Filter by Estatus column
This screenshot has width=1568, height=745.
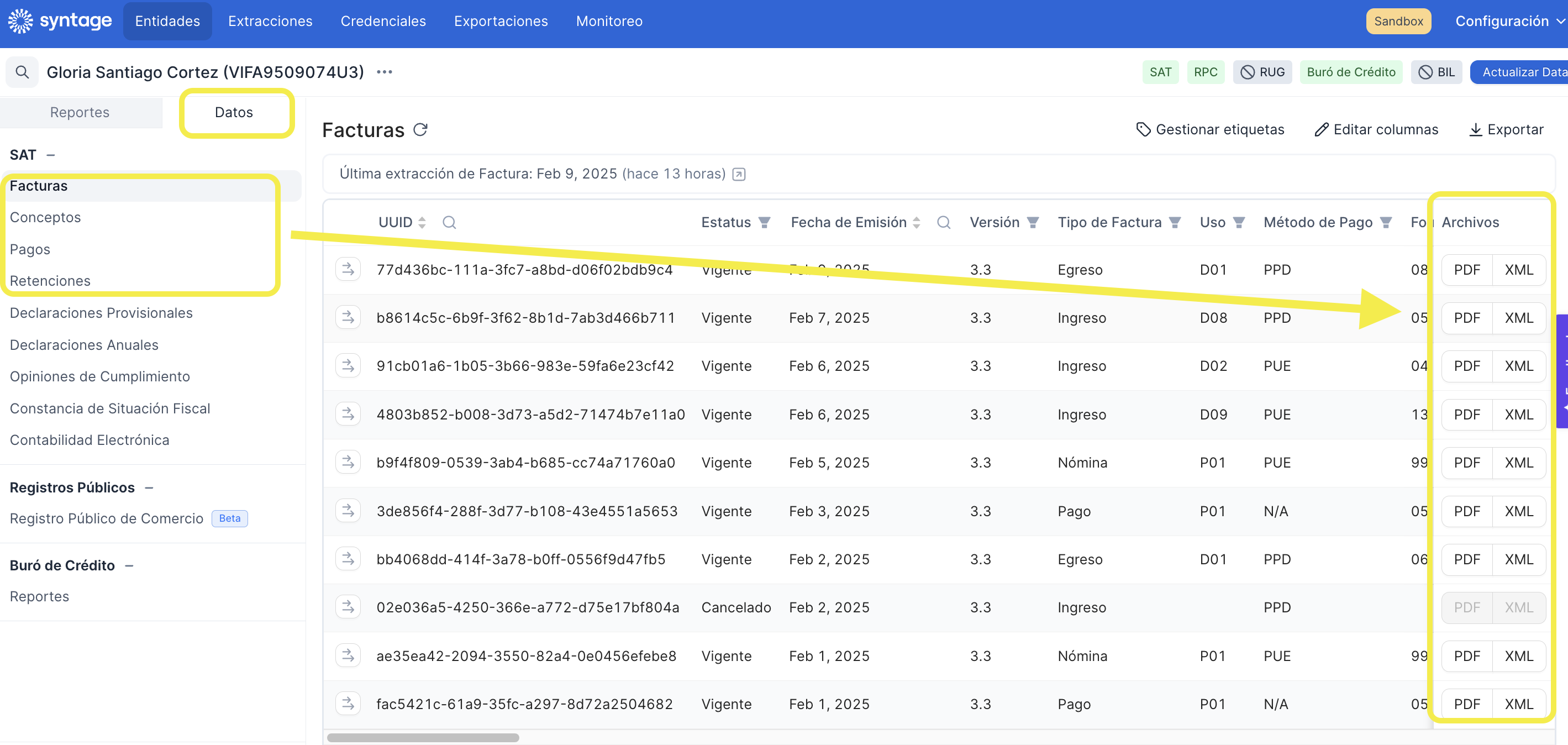point(765,222)
